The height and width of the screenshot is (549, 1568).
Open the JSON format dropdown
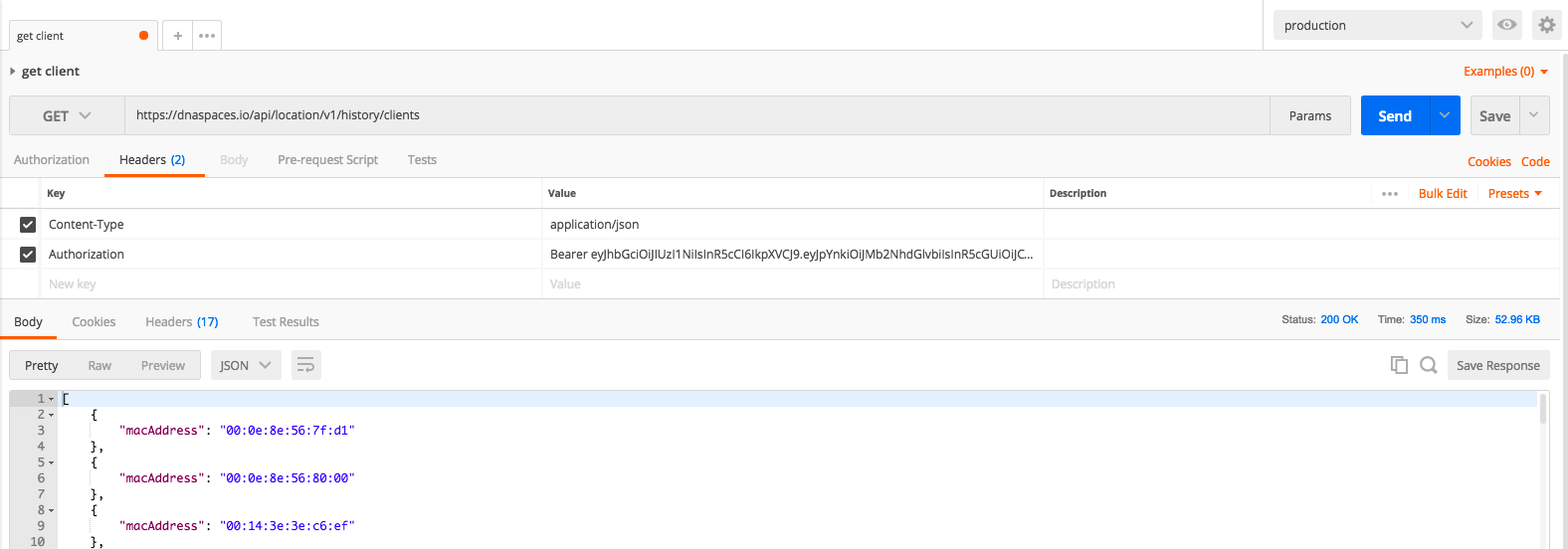[246, 365]
